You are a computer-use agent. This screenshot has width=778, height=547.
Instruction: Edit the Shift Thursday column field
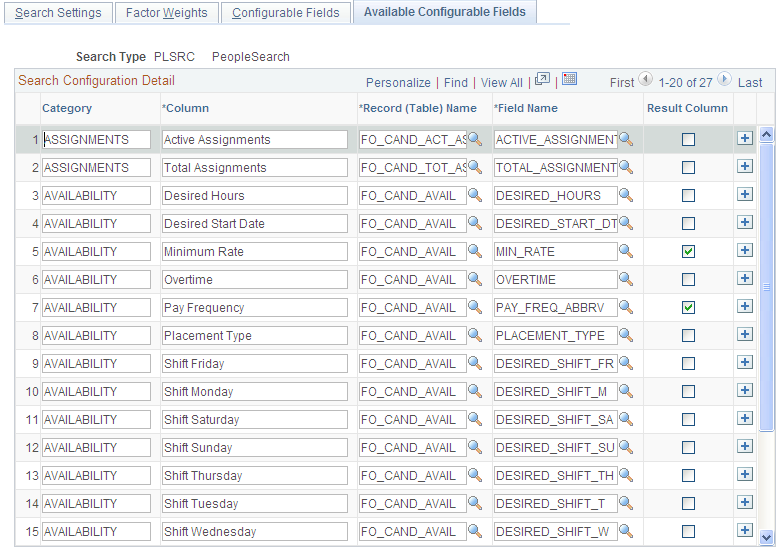coord(255,476)
